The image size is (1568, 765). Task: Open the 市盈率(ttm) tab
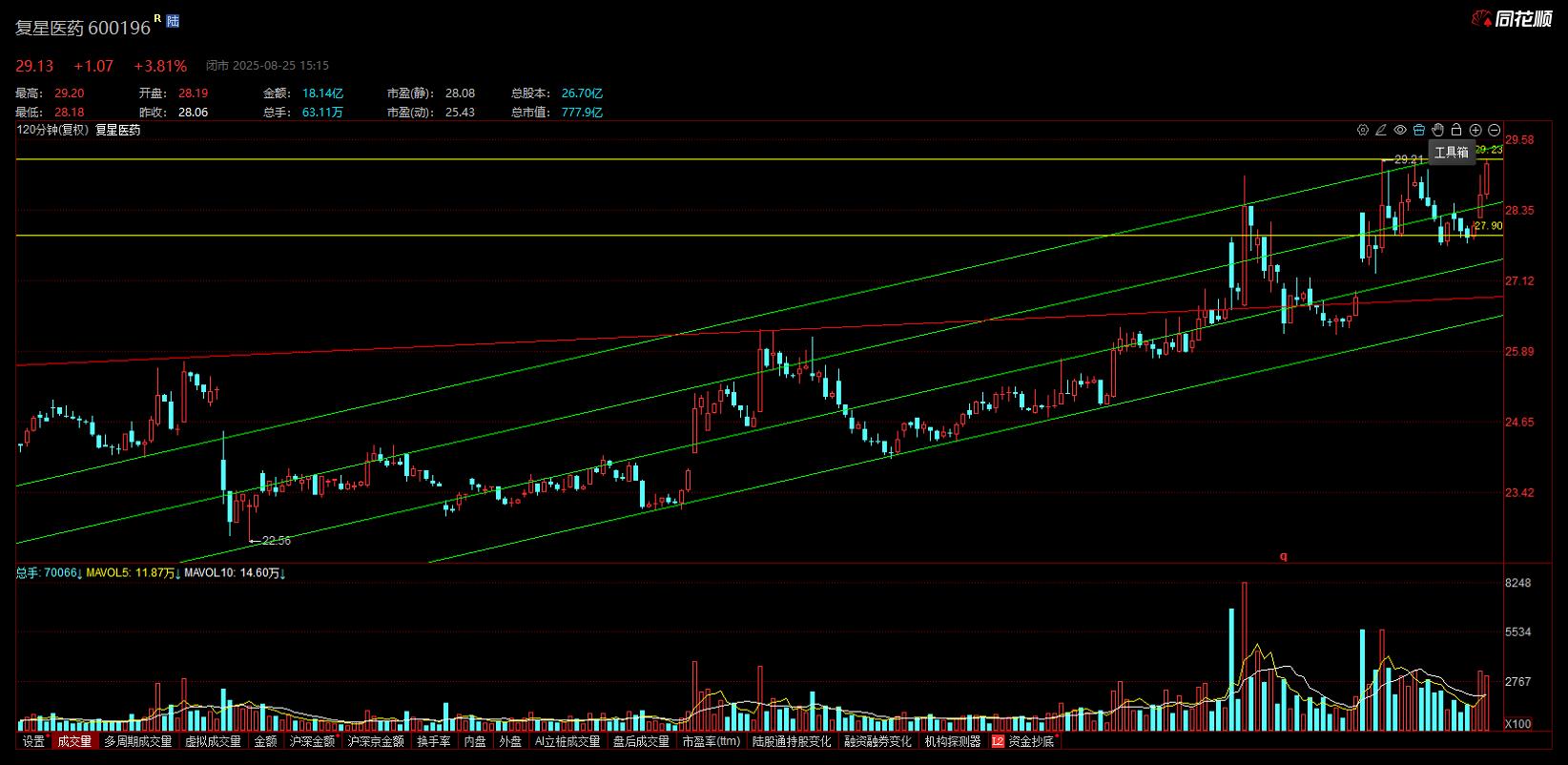point(711,741)
